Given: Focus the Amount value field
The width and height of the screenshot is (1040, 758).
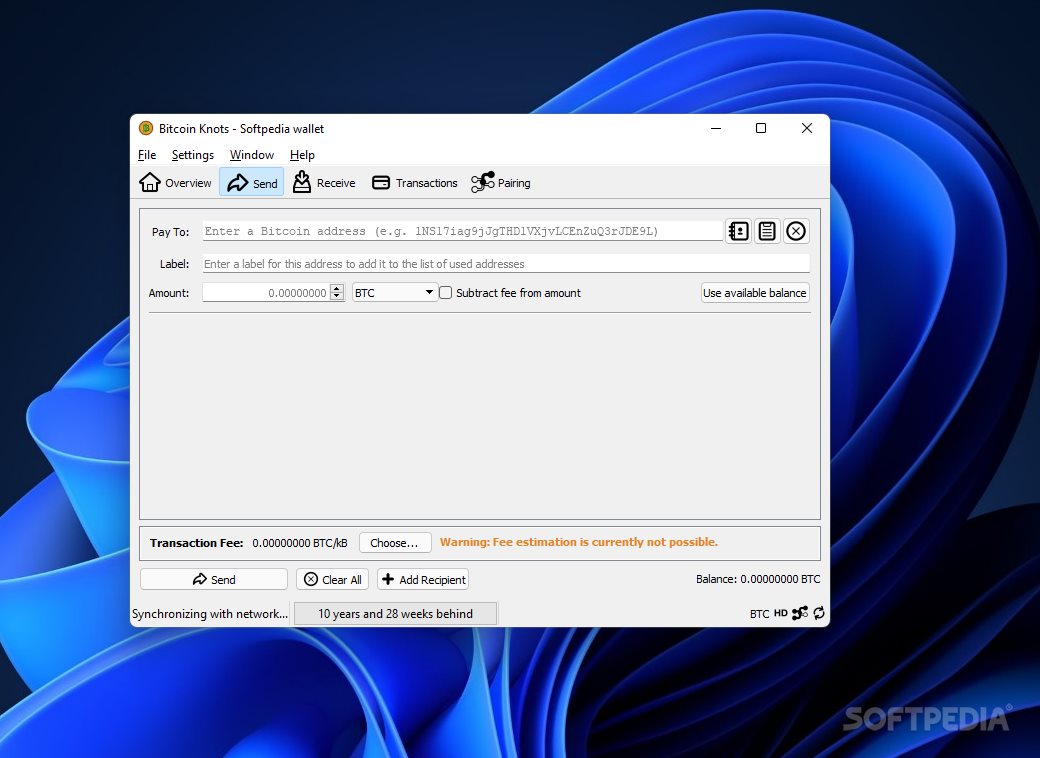Looking at the screenshot, I should tap(266, 292).
